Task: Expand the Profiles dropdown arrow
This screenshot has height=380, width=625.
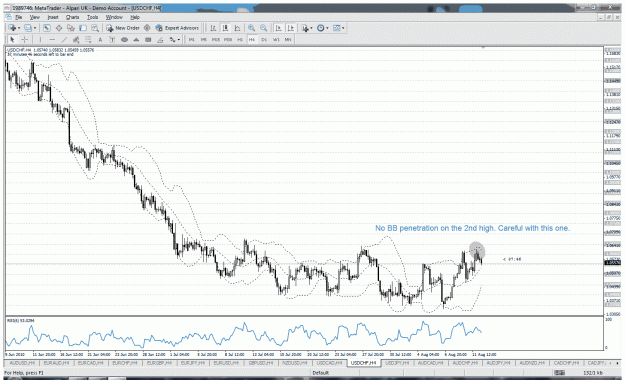Action: point(35,28)
